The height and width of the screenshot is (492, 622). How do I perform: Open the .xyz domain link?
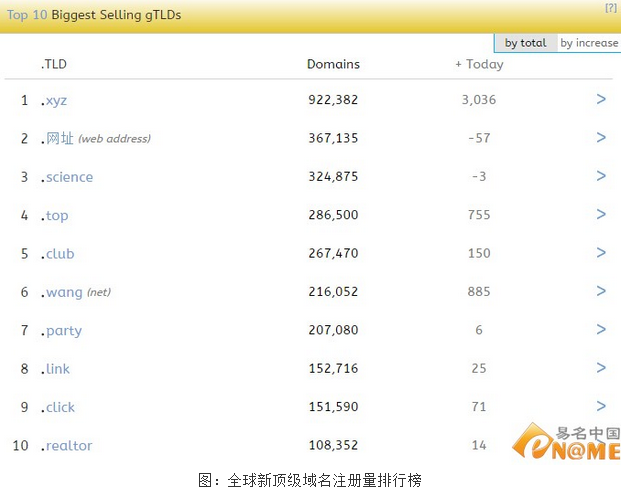(55, 100)
